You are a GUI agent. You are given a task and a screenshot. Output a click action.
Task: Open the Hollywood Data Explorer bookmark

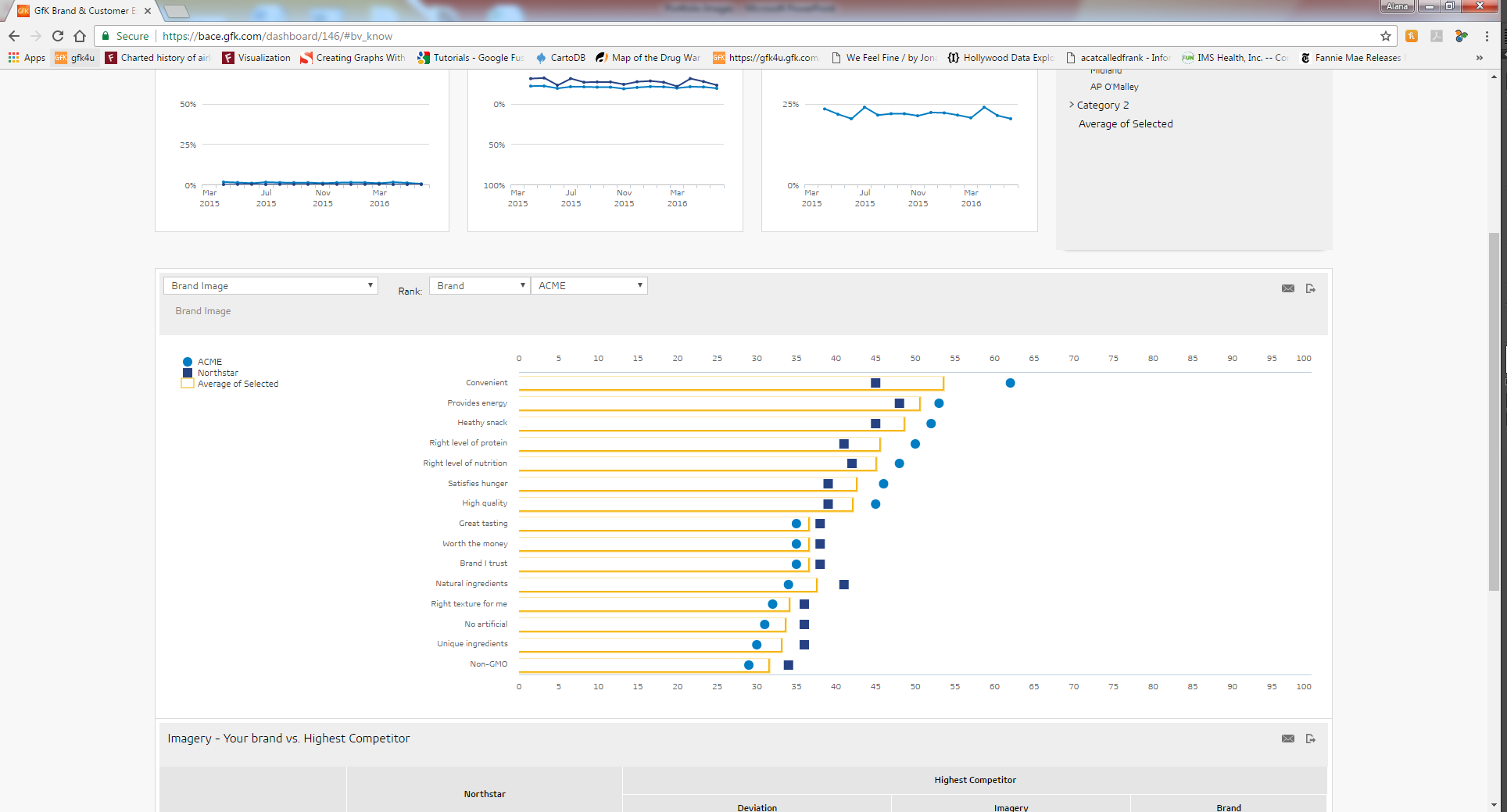coord(1000,58)
